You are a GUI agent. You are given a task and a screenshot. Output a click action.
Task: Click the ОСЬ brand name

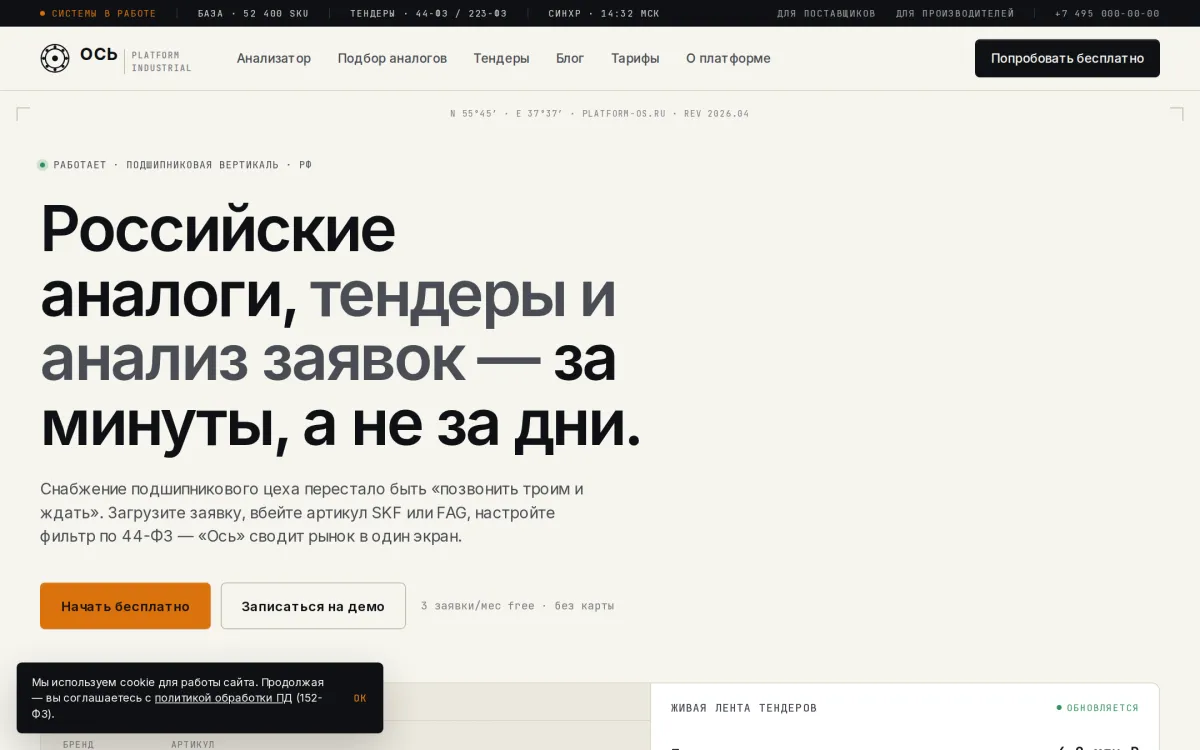[99, 54]
